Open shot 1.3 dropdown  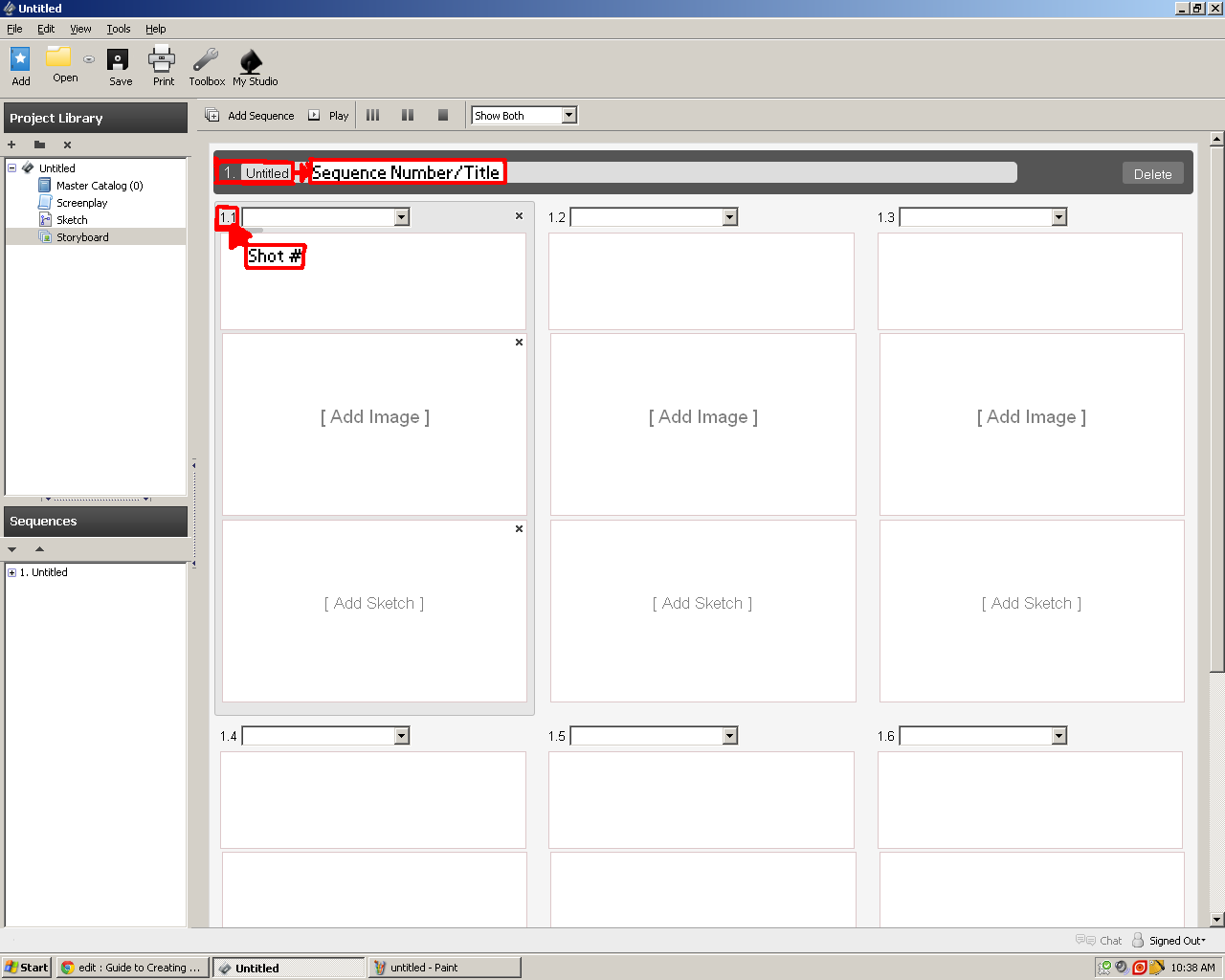(1059, 217)
